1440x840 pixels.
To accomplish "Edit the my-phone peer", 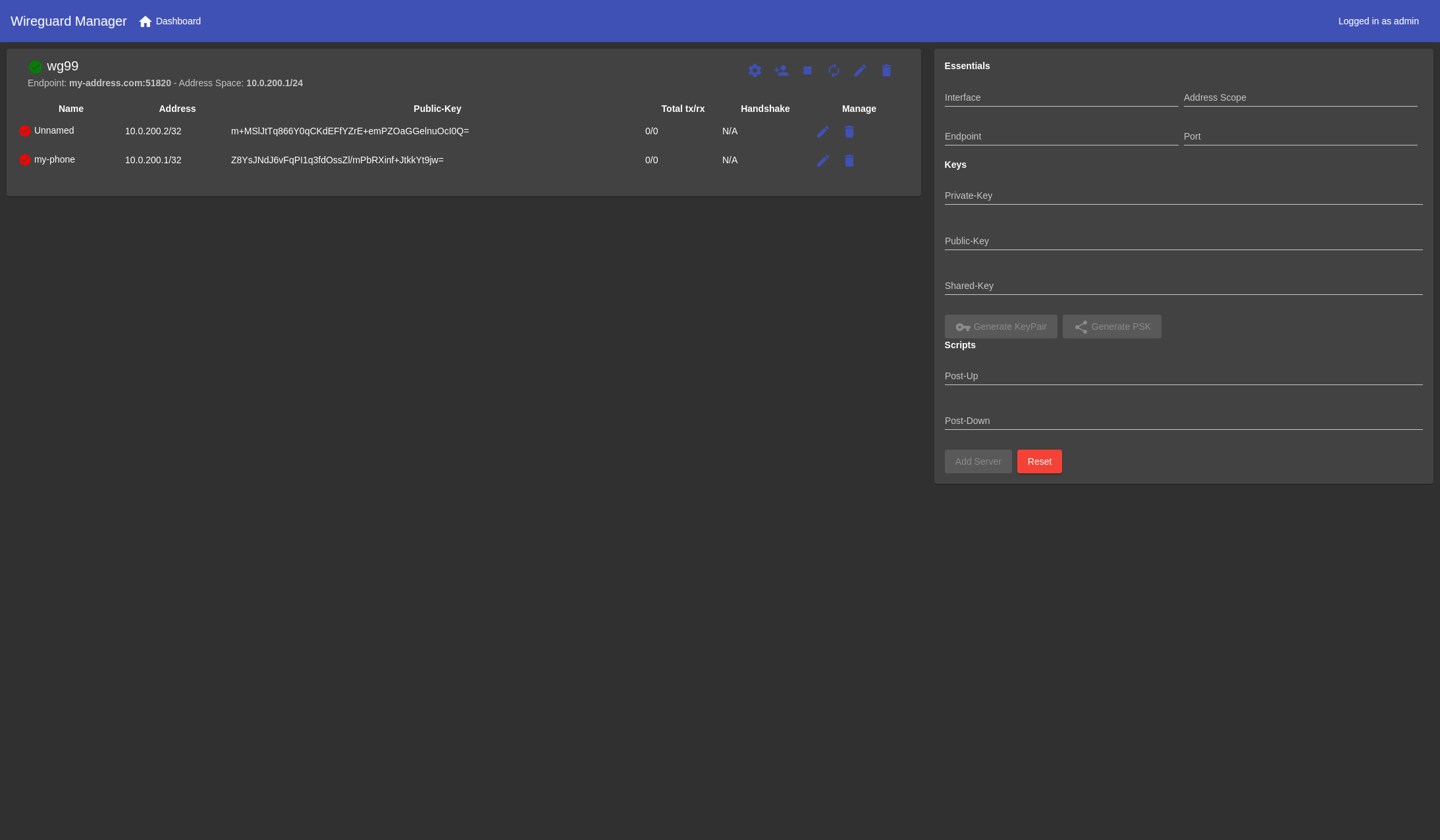I will coord(822,161).
